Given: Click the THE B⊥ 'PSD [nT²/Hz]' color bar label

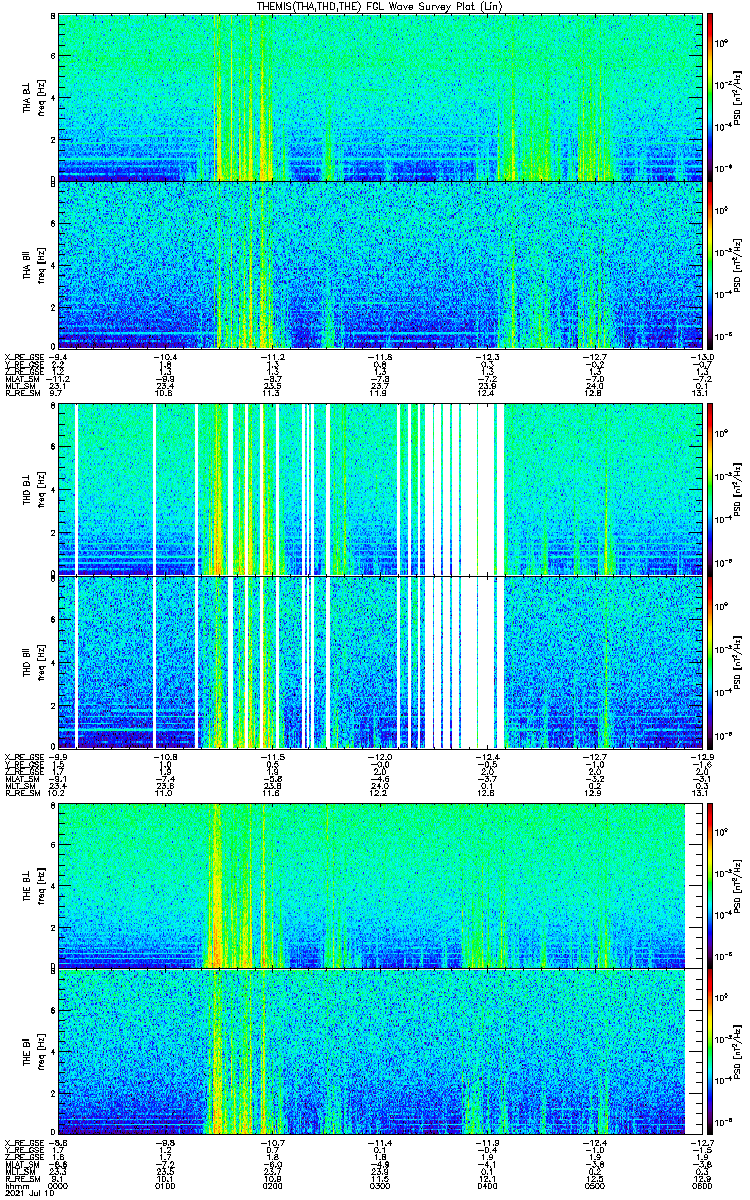Looking at the screenshot, I should pyautogui.click(x=738, y=885).
